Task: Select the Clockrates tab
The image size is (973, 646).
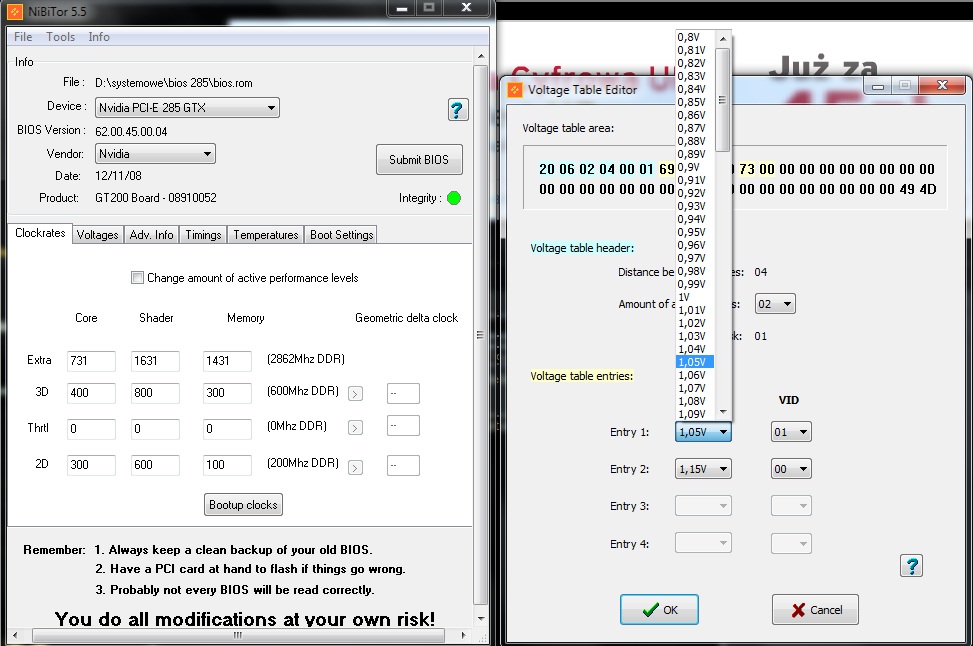Action: (x=40, y=233)
